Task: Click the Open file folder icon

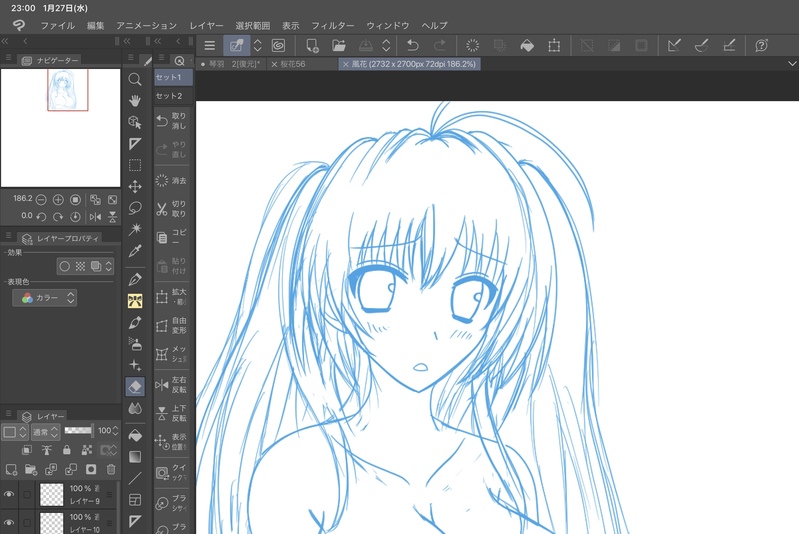Action: tap(338, 45)
